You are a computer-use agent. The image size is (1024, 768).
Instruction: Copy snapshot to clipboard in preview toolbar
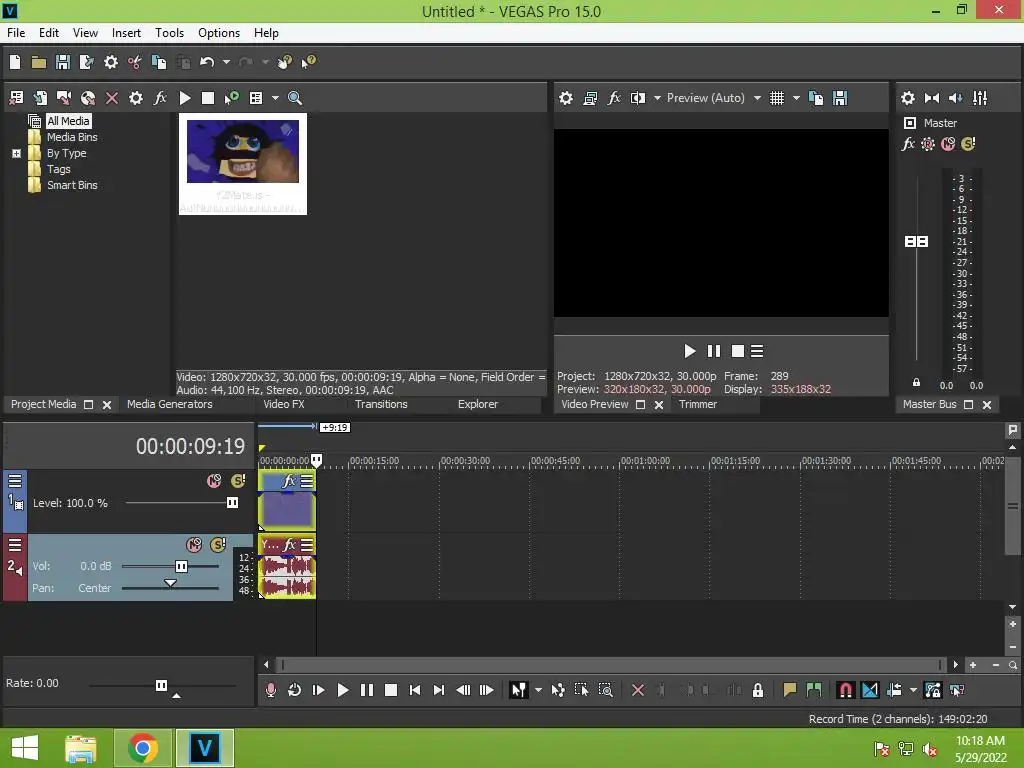point(816,98)
